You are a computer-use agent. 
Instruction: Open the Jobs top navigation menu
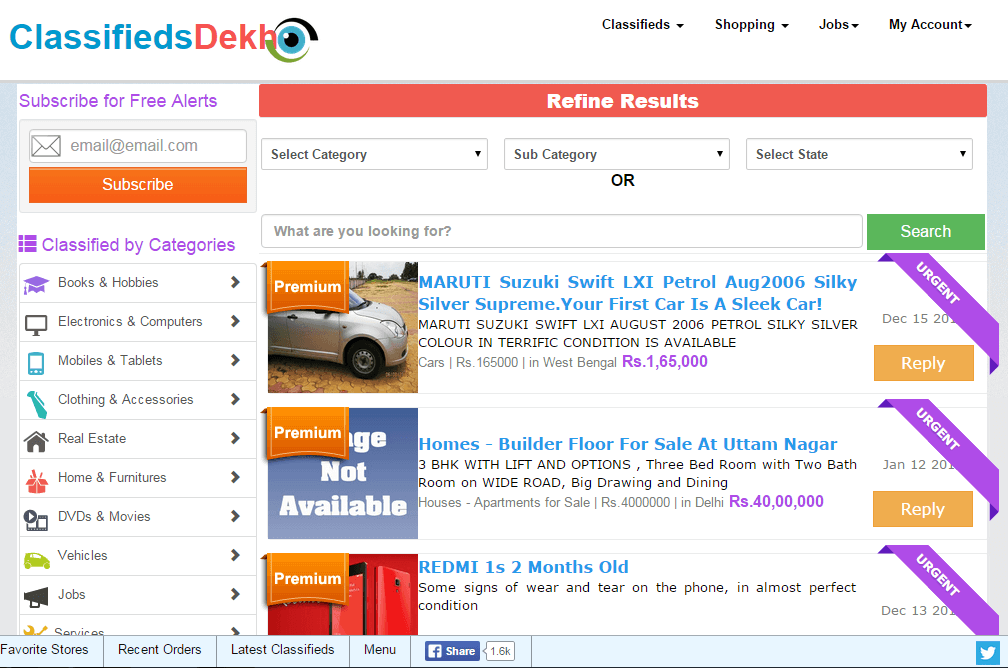[838, 24]
